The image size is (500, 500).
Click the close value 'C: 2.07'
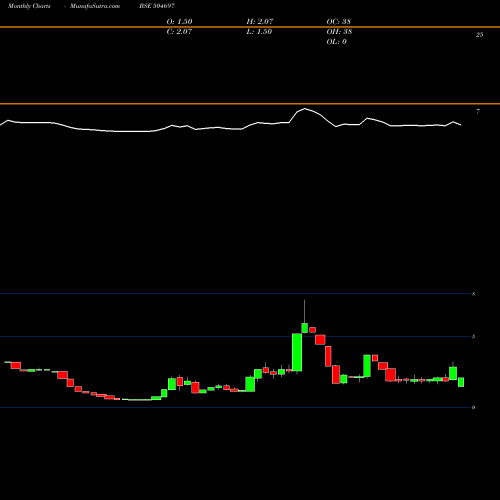point(179,31)
